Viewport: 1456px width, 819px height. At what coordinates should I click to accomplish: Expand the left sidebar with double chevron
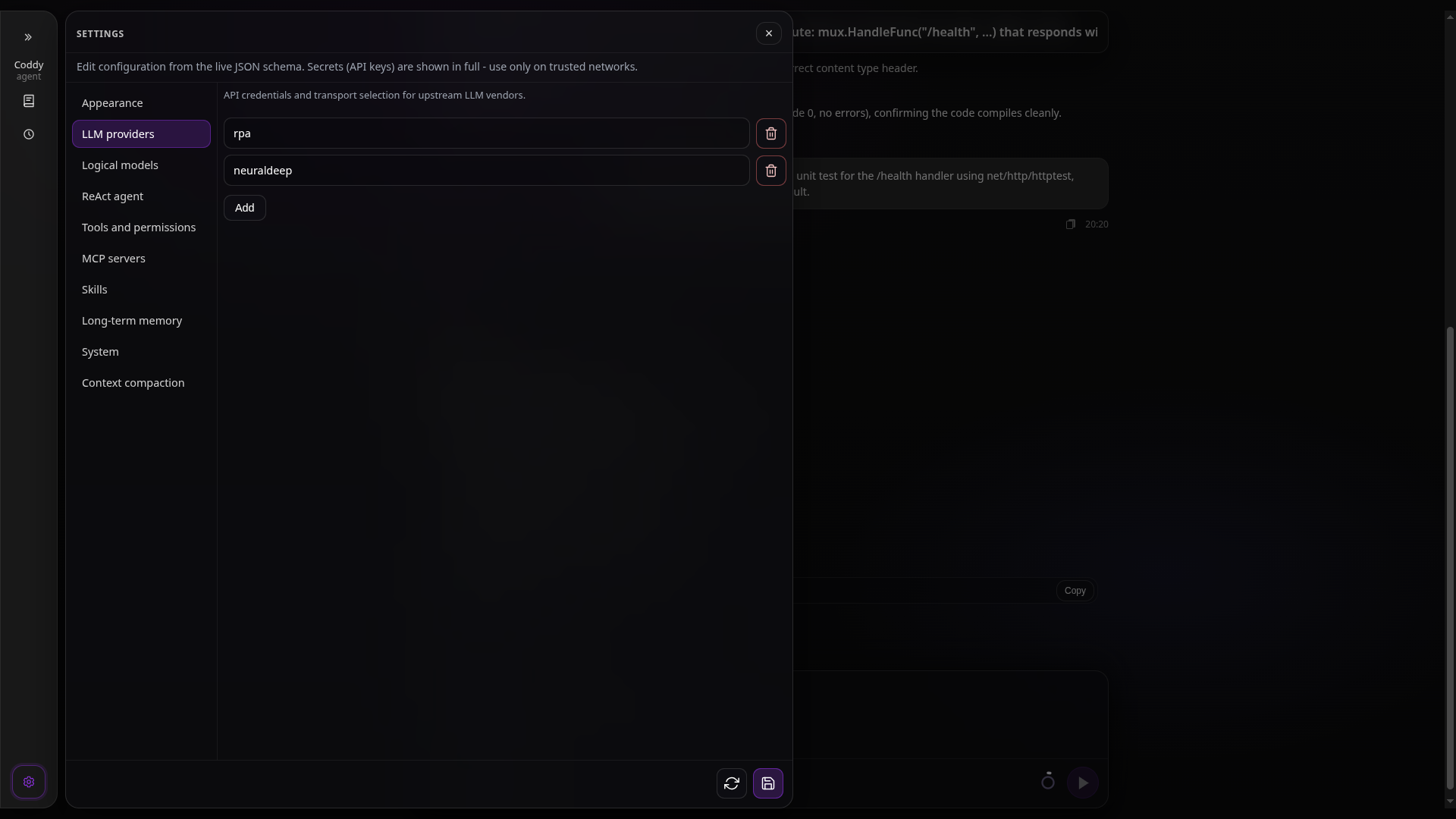28,37
